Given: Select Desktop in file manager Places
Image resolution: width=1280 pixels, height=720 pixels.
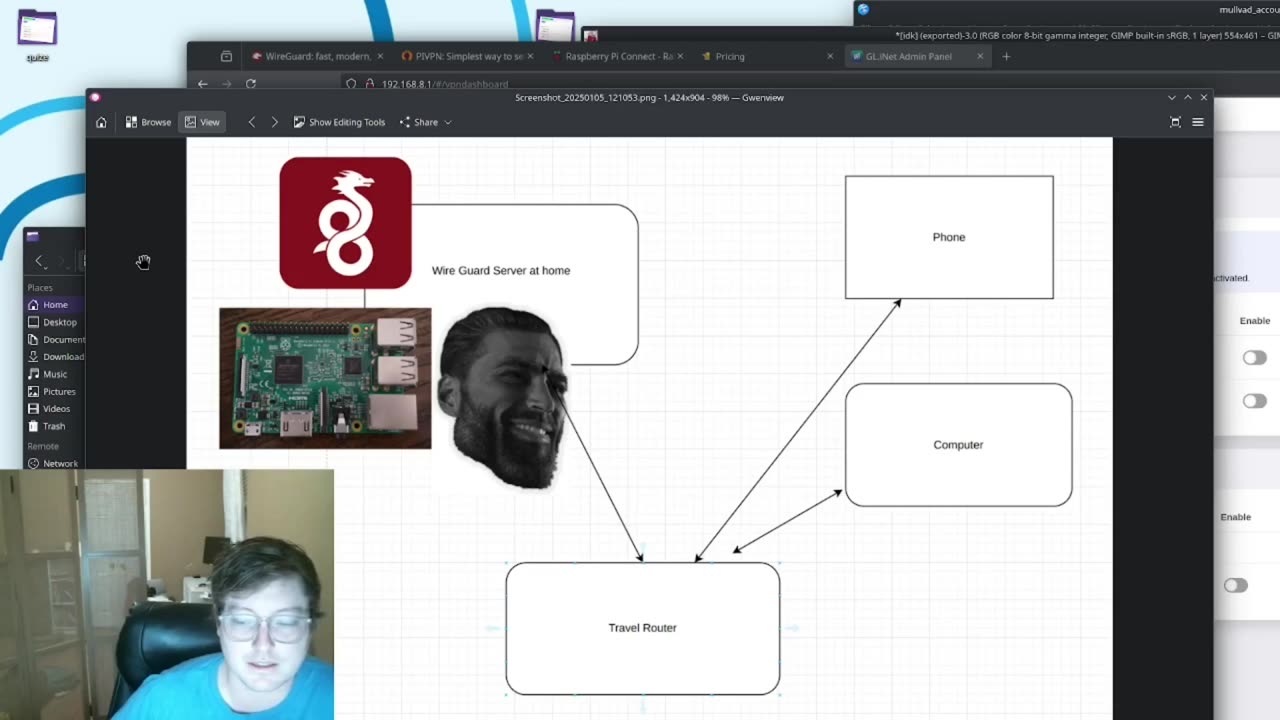Looking at the screenshot, I should pos(53,322).
